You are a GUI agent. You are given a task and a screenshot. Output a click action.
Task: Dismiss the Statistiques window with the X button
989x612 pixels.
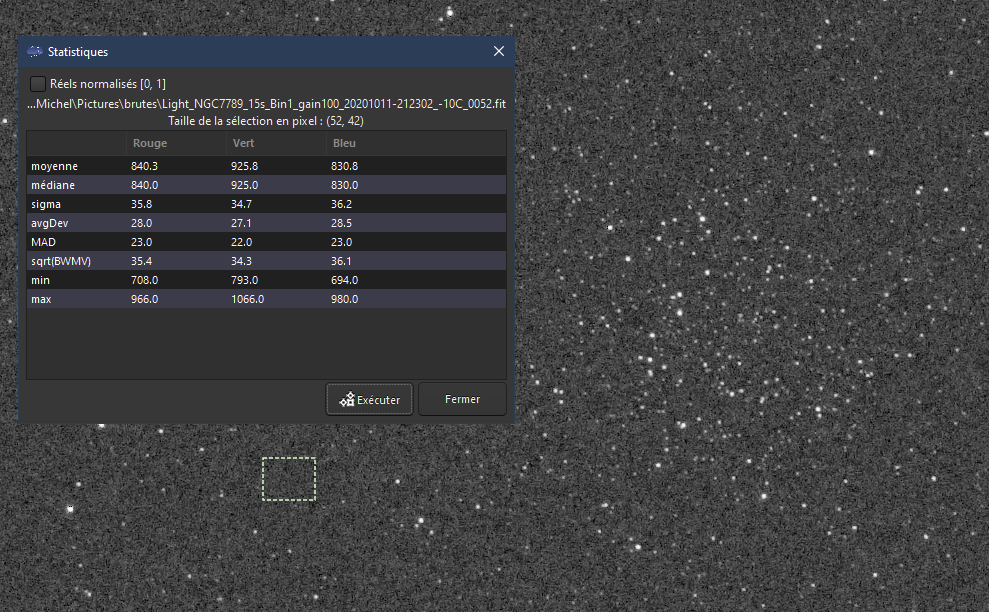point(498,51)
